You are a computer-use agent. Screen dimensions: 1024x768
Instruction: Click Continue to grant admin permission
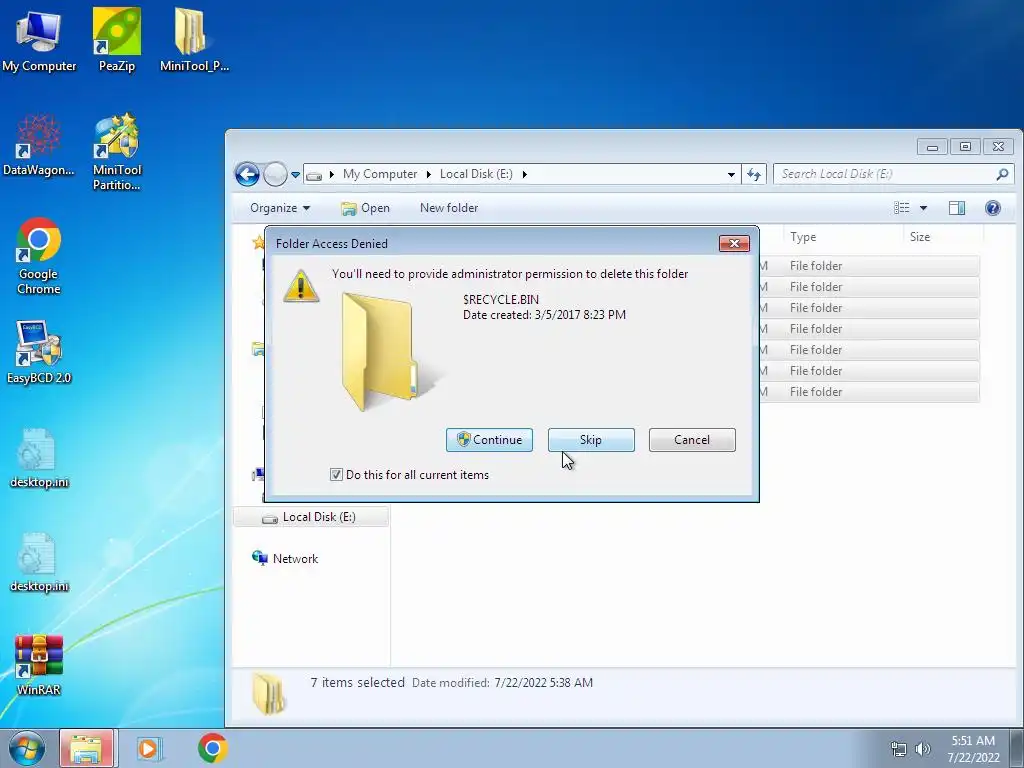pyautogui.click(x=489, y=440)
